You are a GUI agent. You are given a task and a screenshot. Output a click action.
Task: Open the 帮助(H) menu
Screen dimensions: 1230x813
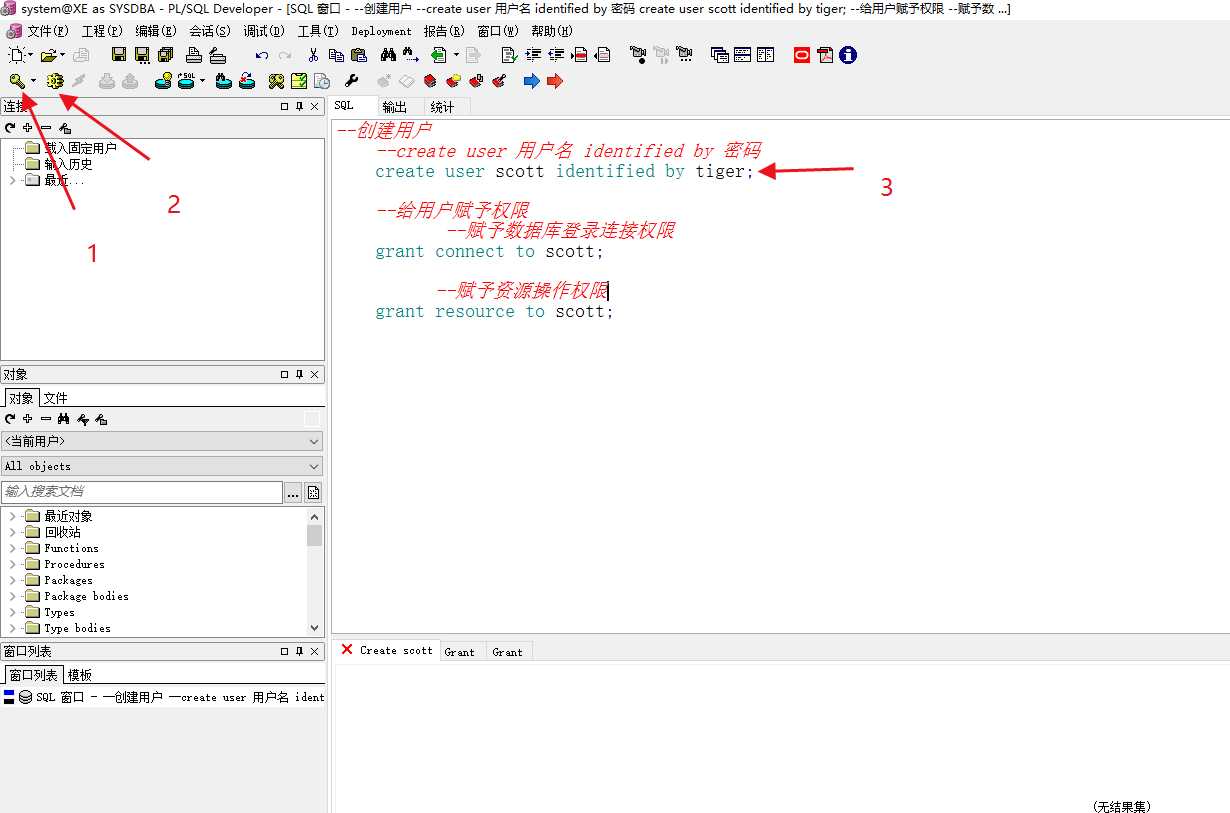coord(552,31)
